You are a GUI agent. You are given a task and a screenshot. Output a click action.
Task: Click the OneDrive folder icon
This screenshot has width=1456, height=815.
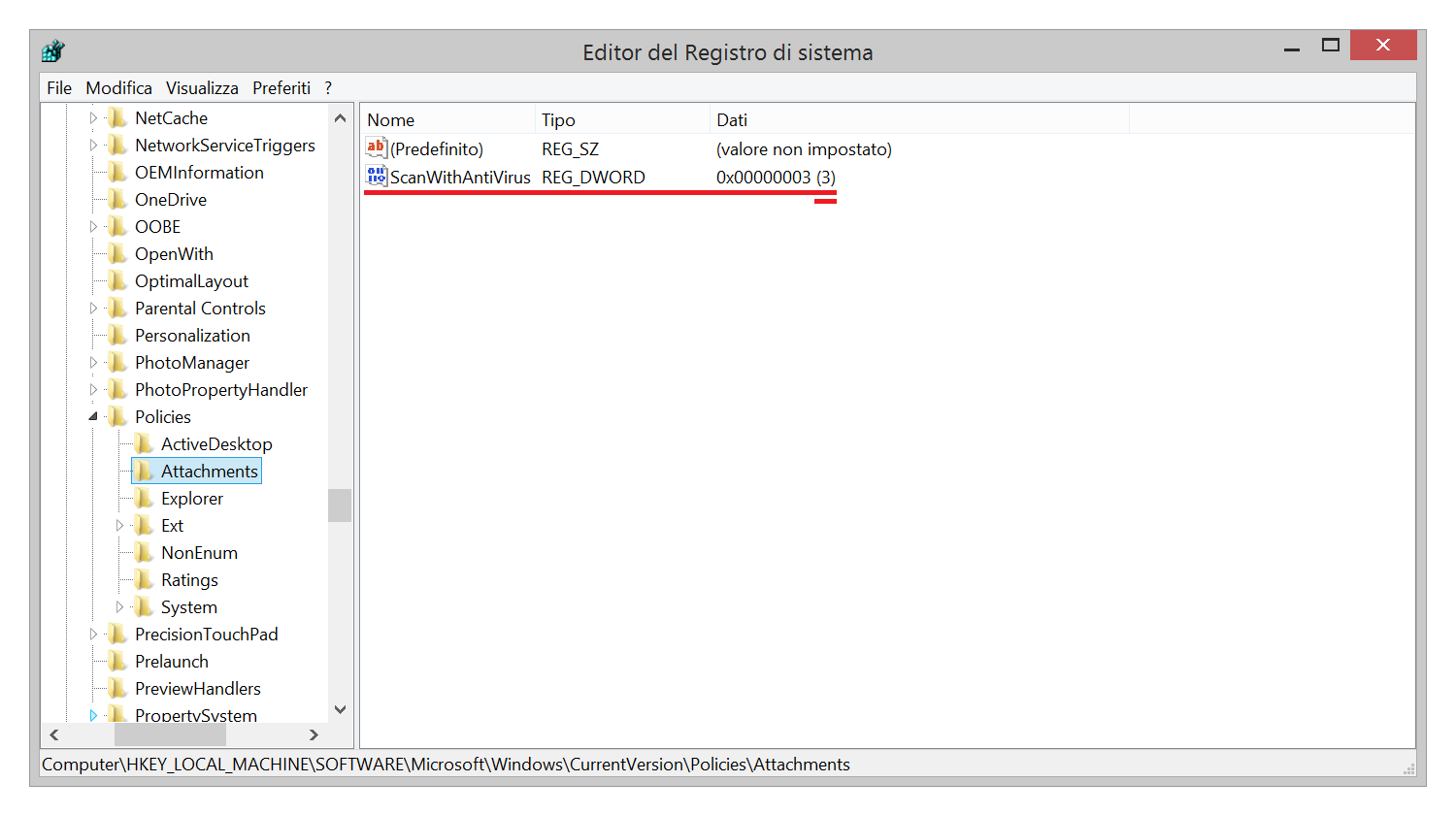[x=117, y=200]
